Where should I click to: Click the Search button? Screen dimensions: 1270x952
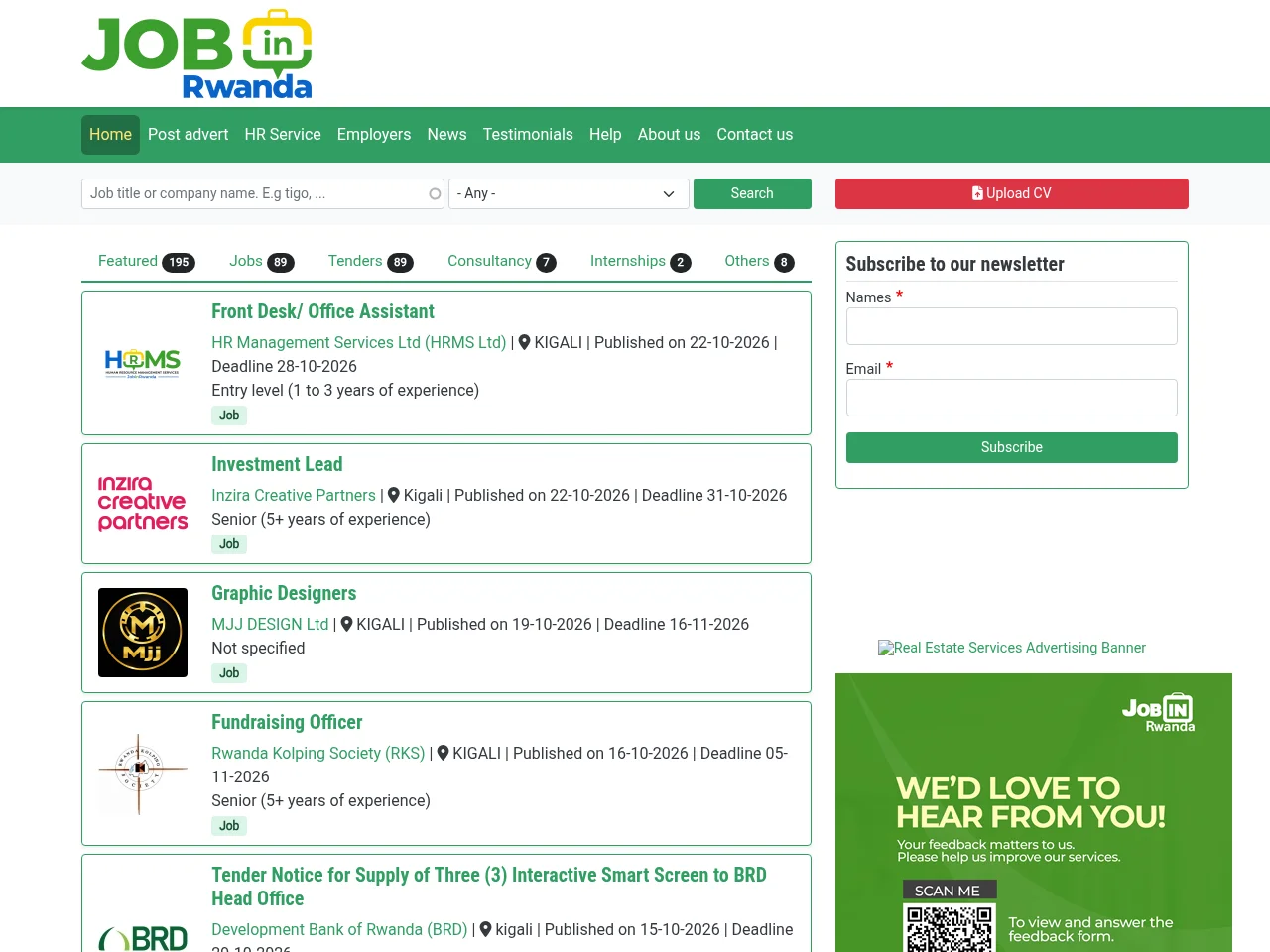(752, 194)
